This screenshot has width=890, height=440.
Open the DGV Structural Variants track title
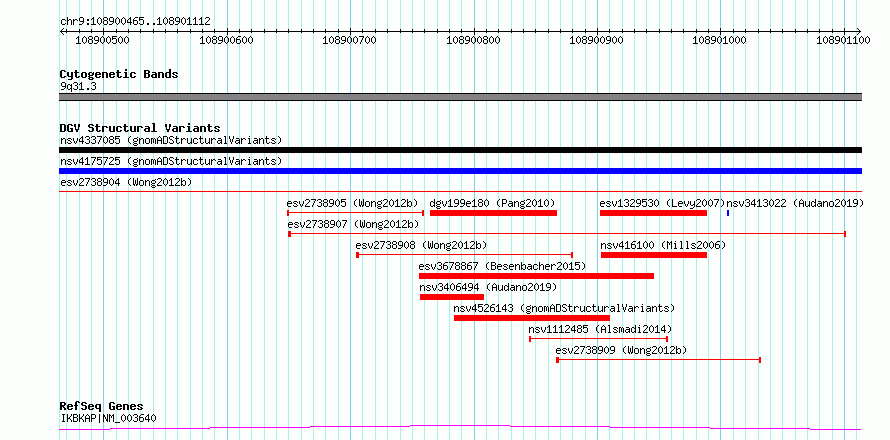point(140,128)
